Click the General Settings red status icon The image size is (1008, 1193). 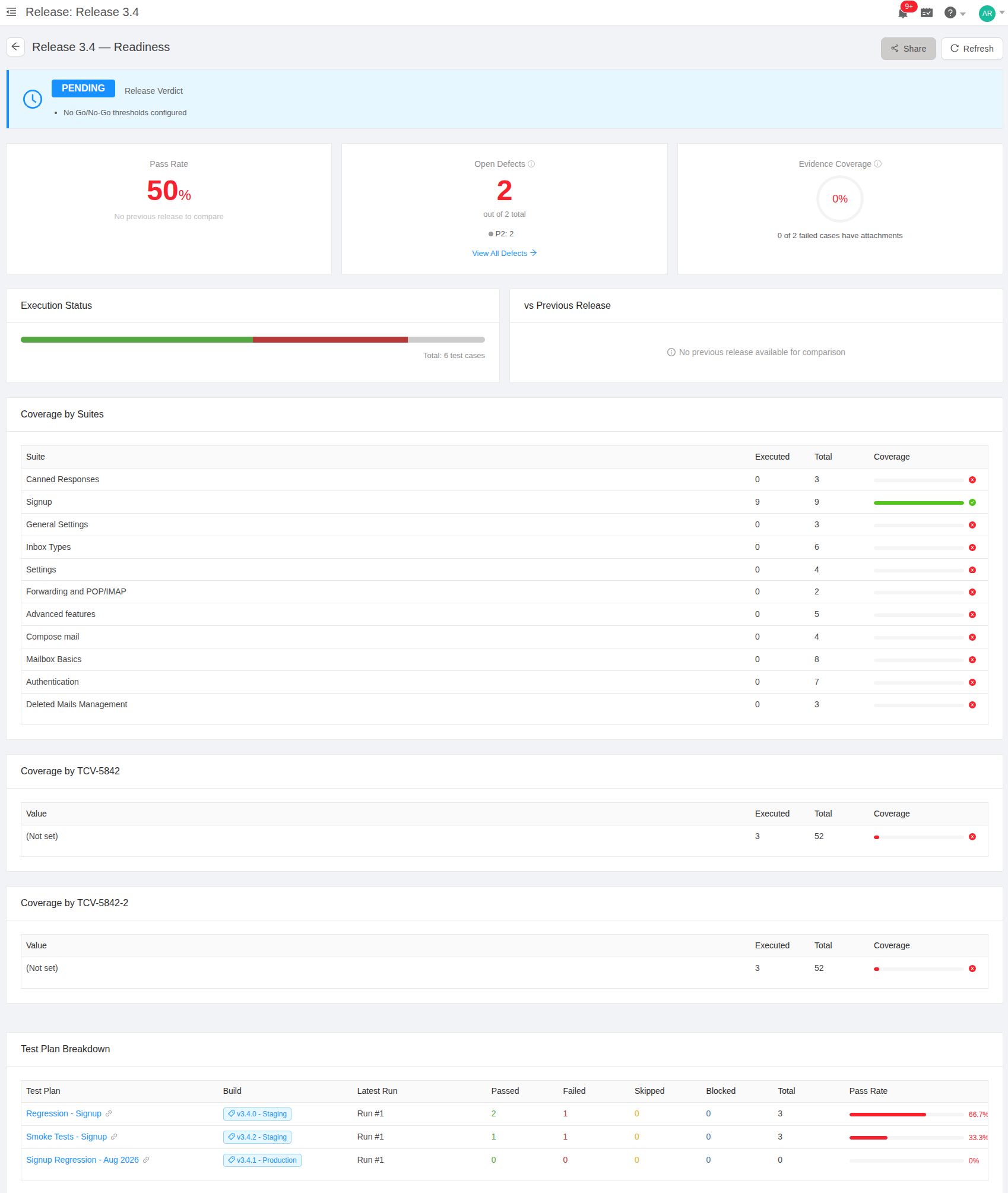(972, 525)
